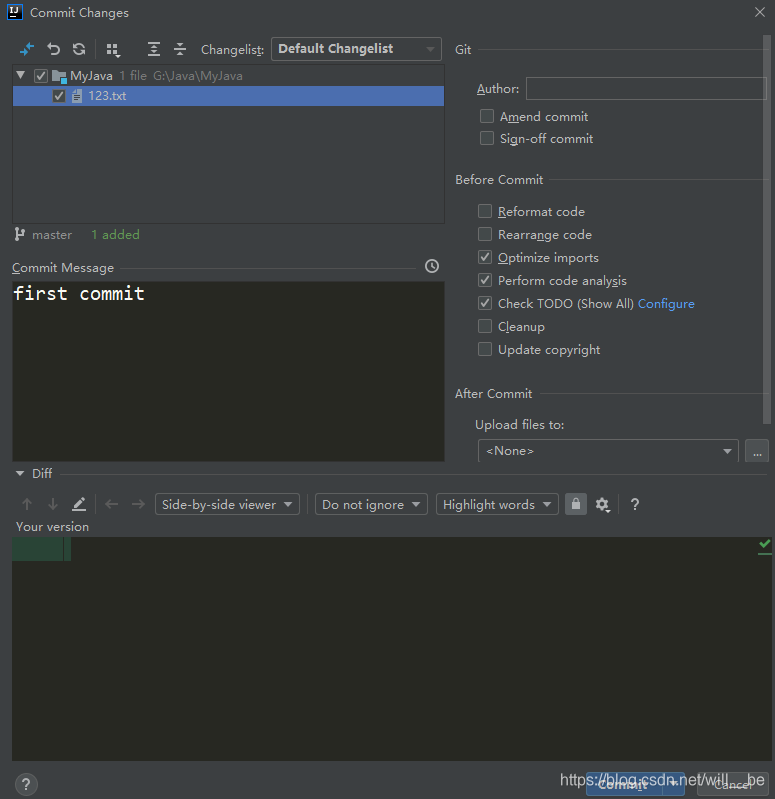This screenshot has width=775, height=799.
Task: Enable the Sign-off commit checkbox
Action: click(x=487, y=138)
